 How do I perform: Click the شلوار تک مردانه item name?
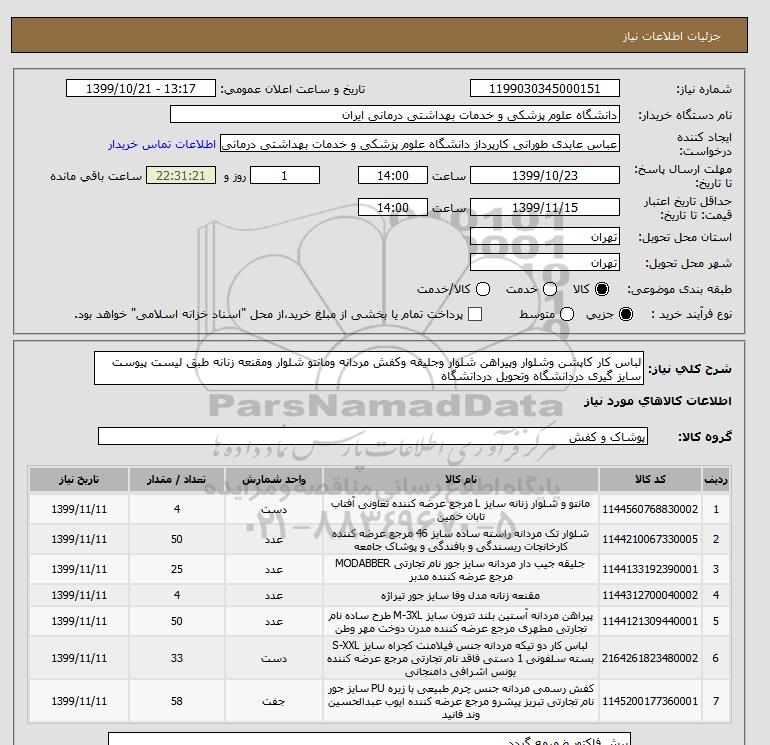click(x=461, y=540)
